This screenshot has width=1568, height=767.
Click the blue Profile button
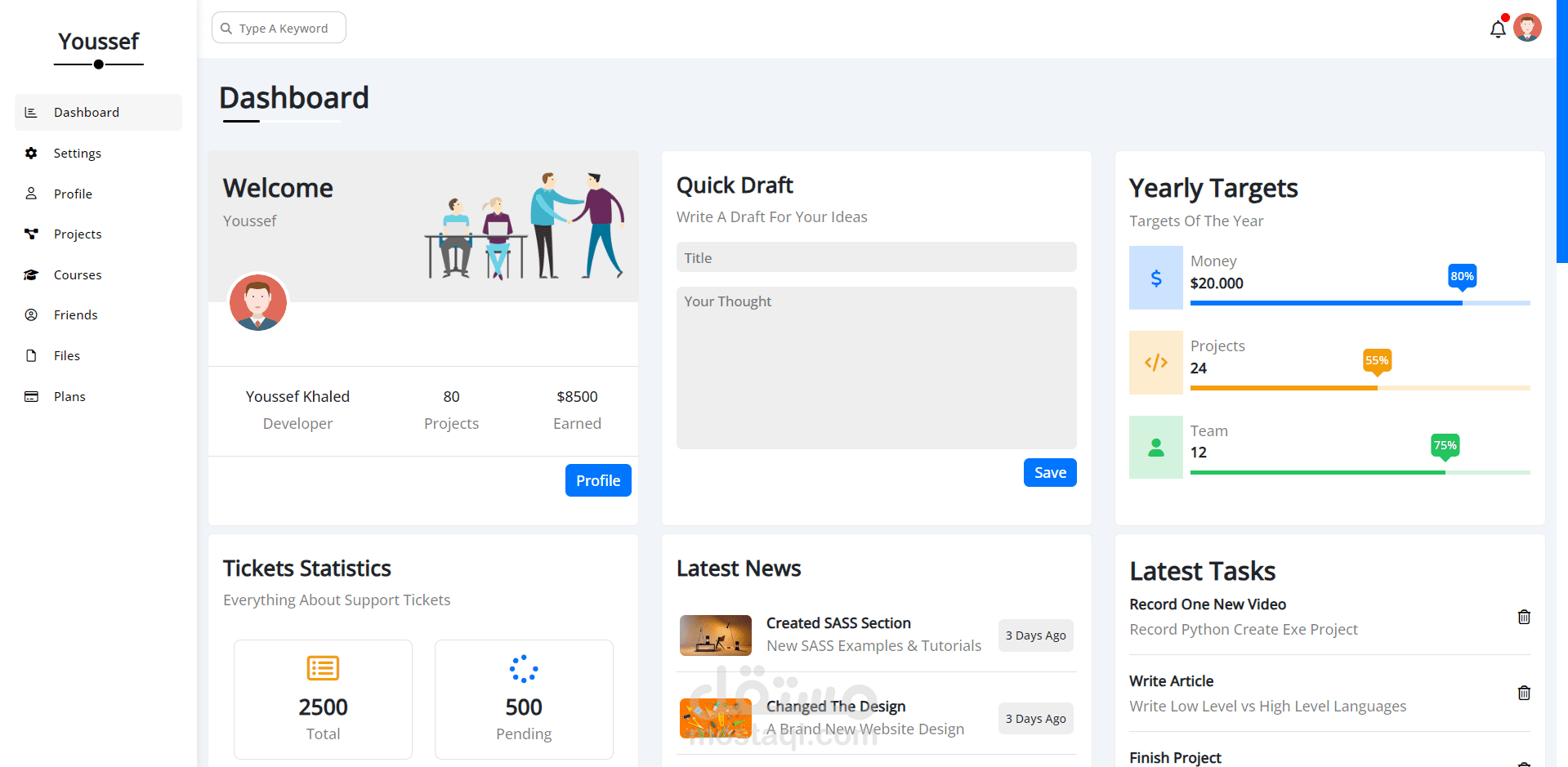tap(598, 480)
